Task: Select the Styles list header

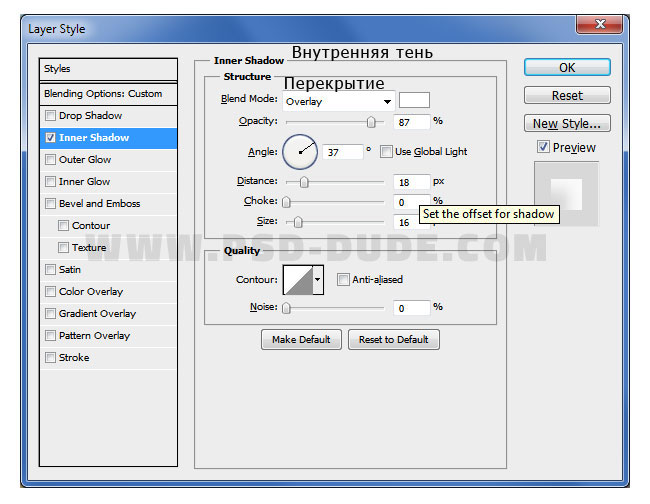Action: click(108, 69)
